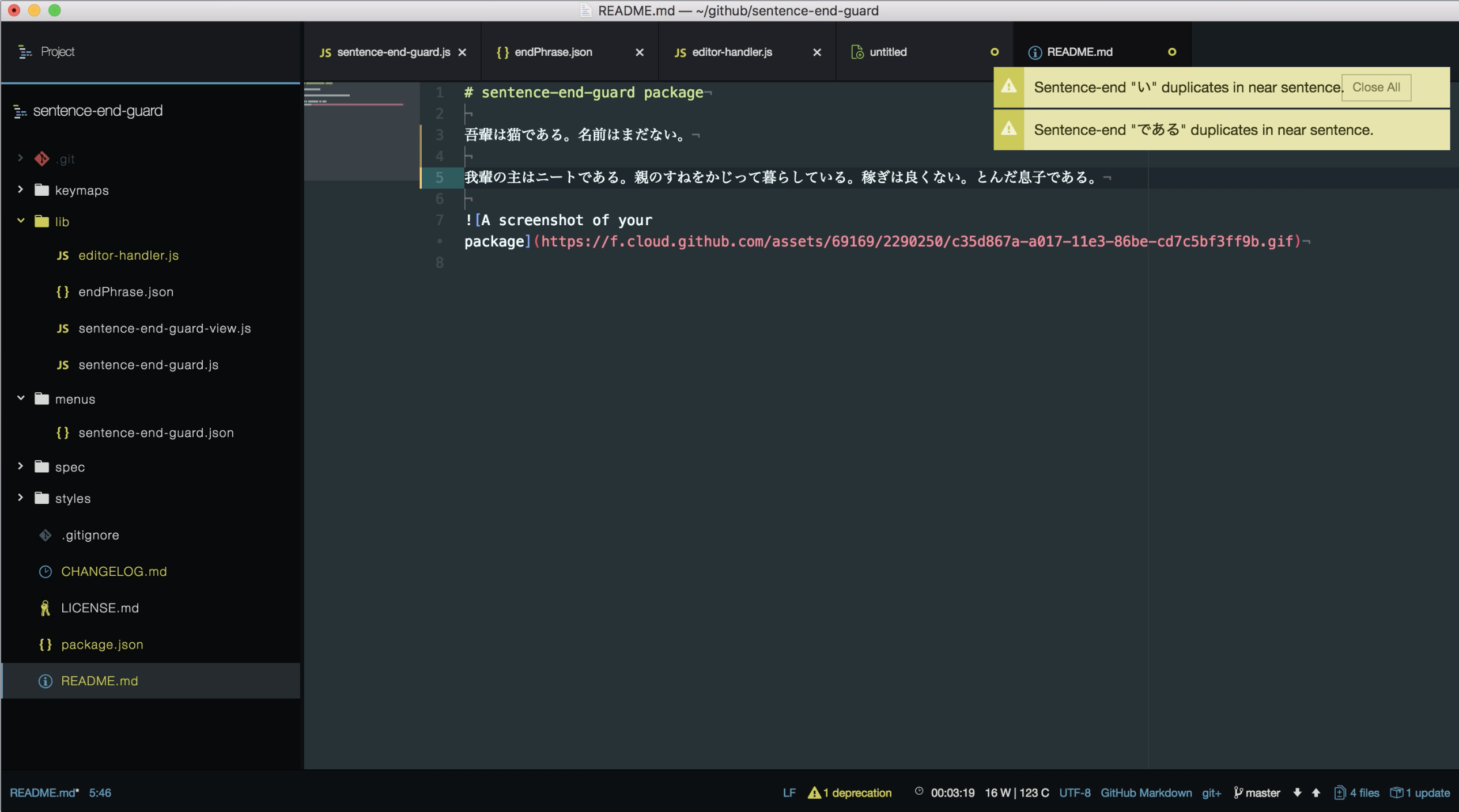This screenshot has height=812, width=1459.
Task: Switch to the editor-handler.js tab
Action: click(747, 52)
